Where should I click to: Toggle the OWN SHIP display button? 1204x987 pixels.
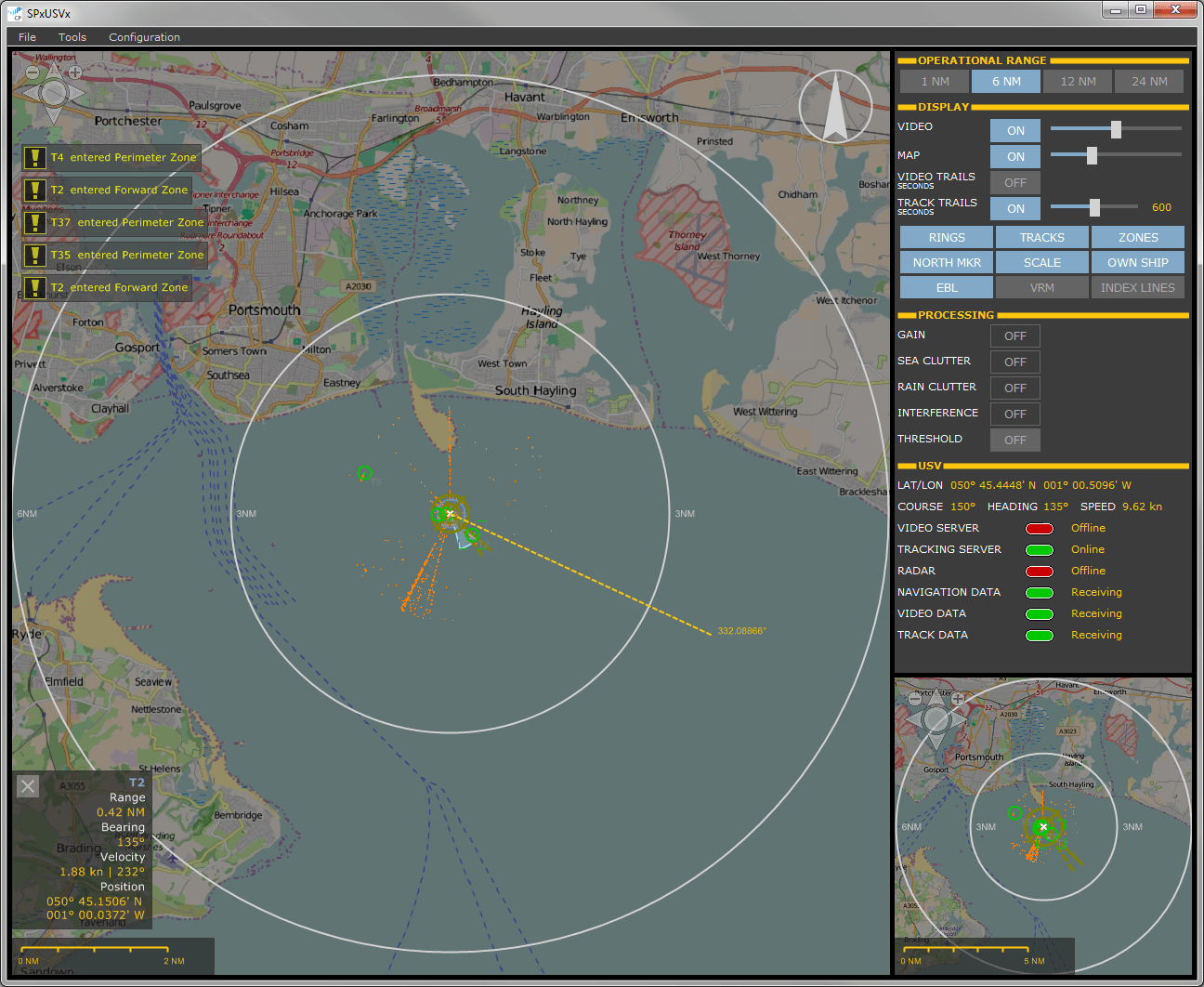tap(1137, 262)
